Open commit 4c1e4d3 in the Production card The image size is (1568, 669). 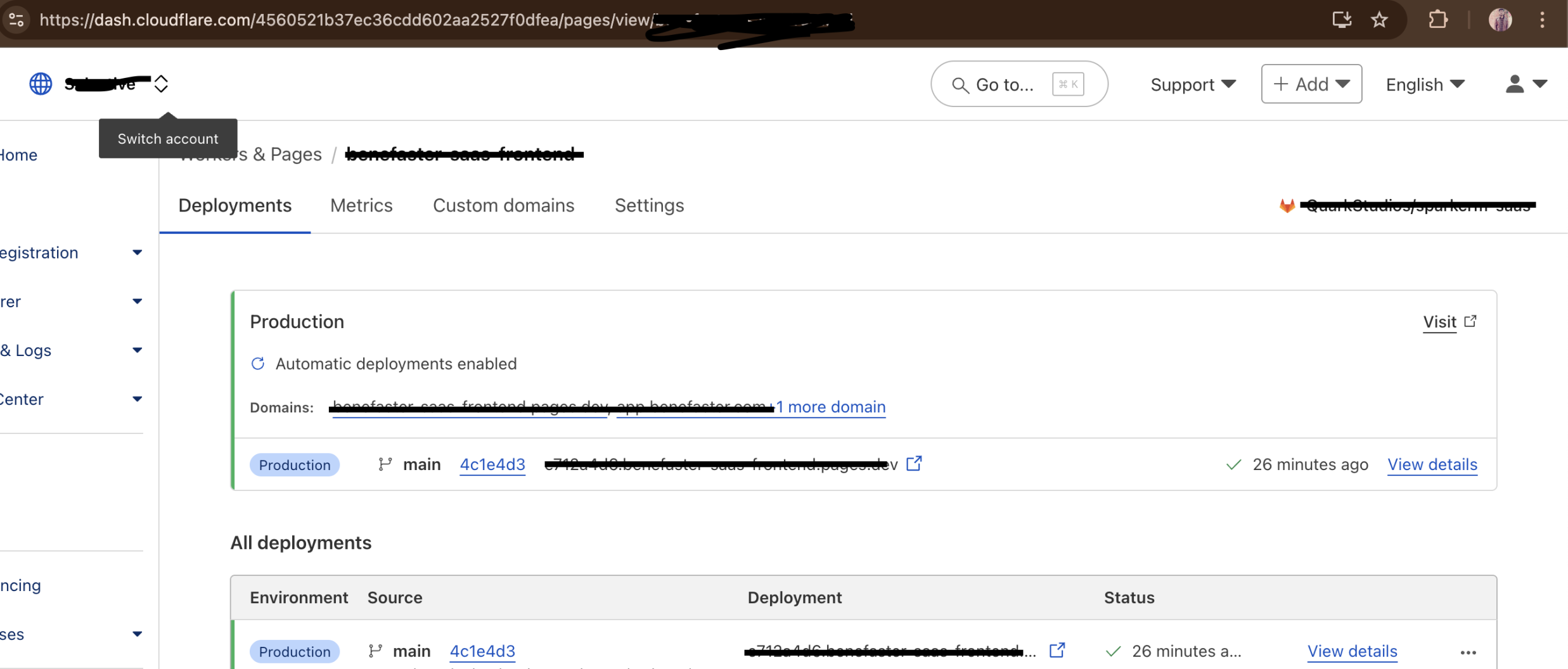[492, 464]
